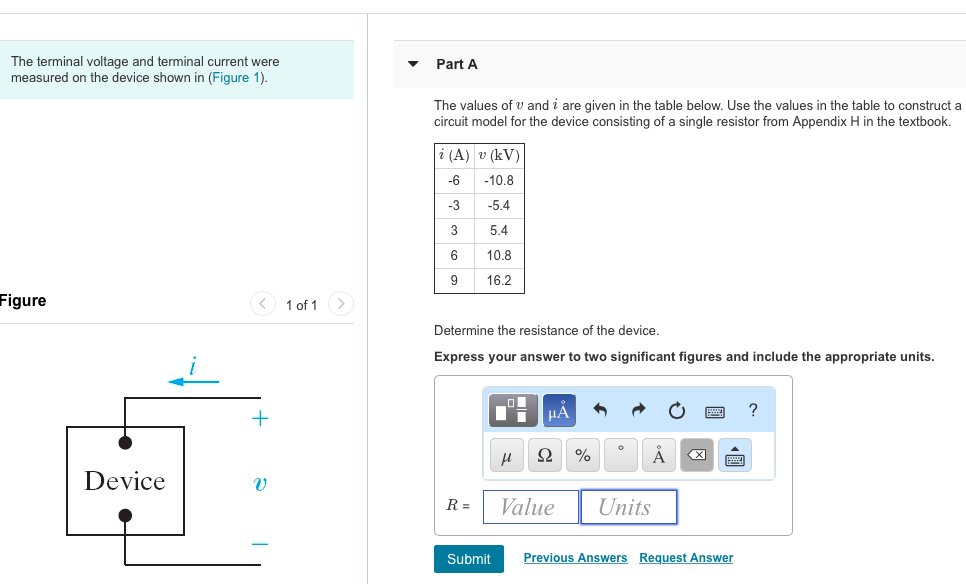Insert the Omega (Ω) unit symbol

545,456
